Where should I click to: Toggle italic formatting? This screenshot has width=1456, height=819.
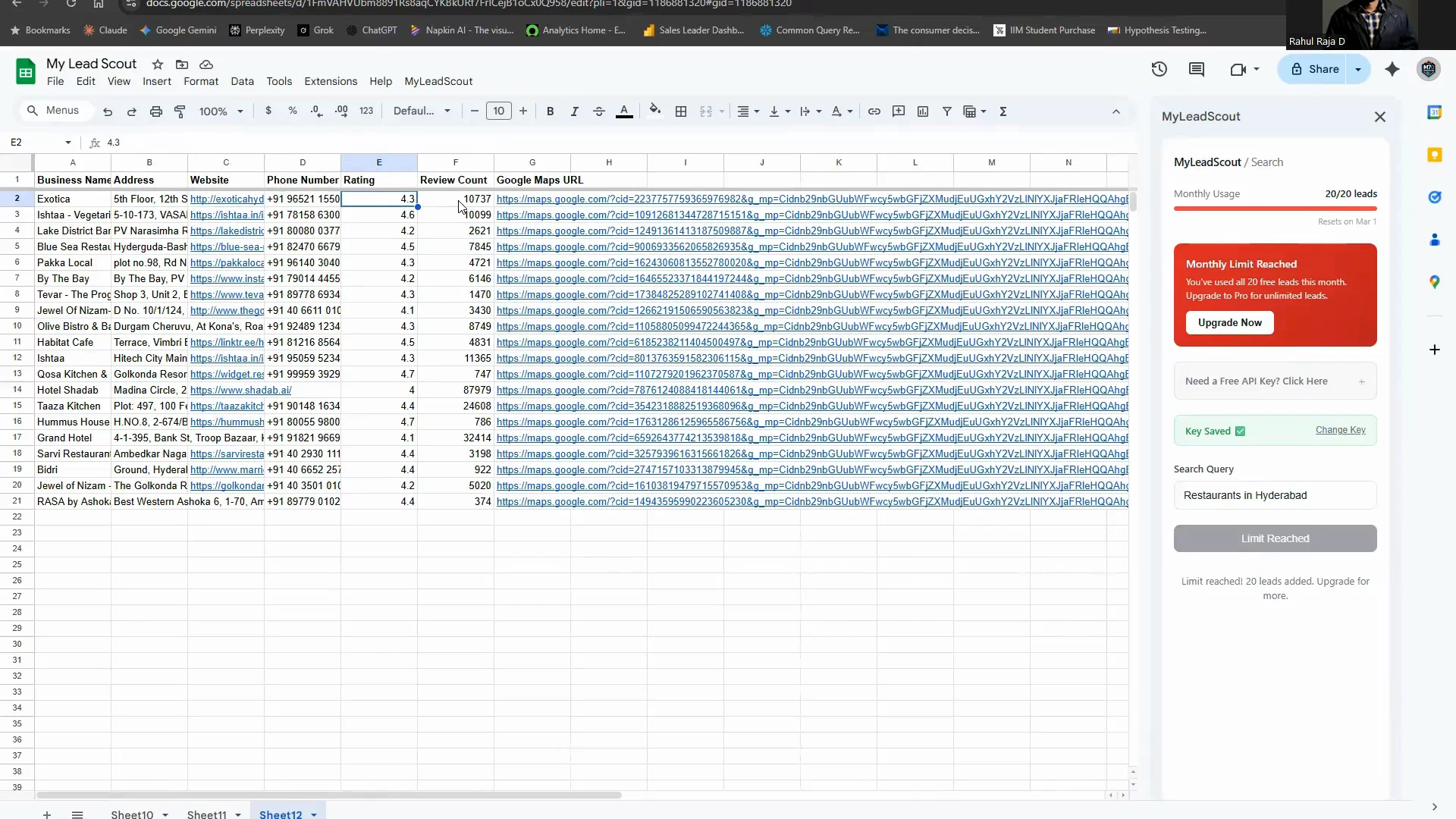(x=574, y=111)
